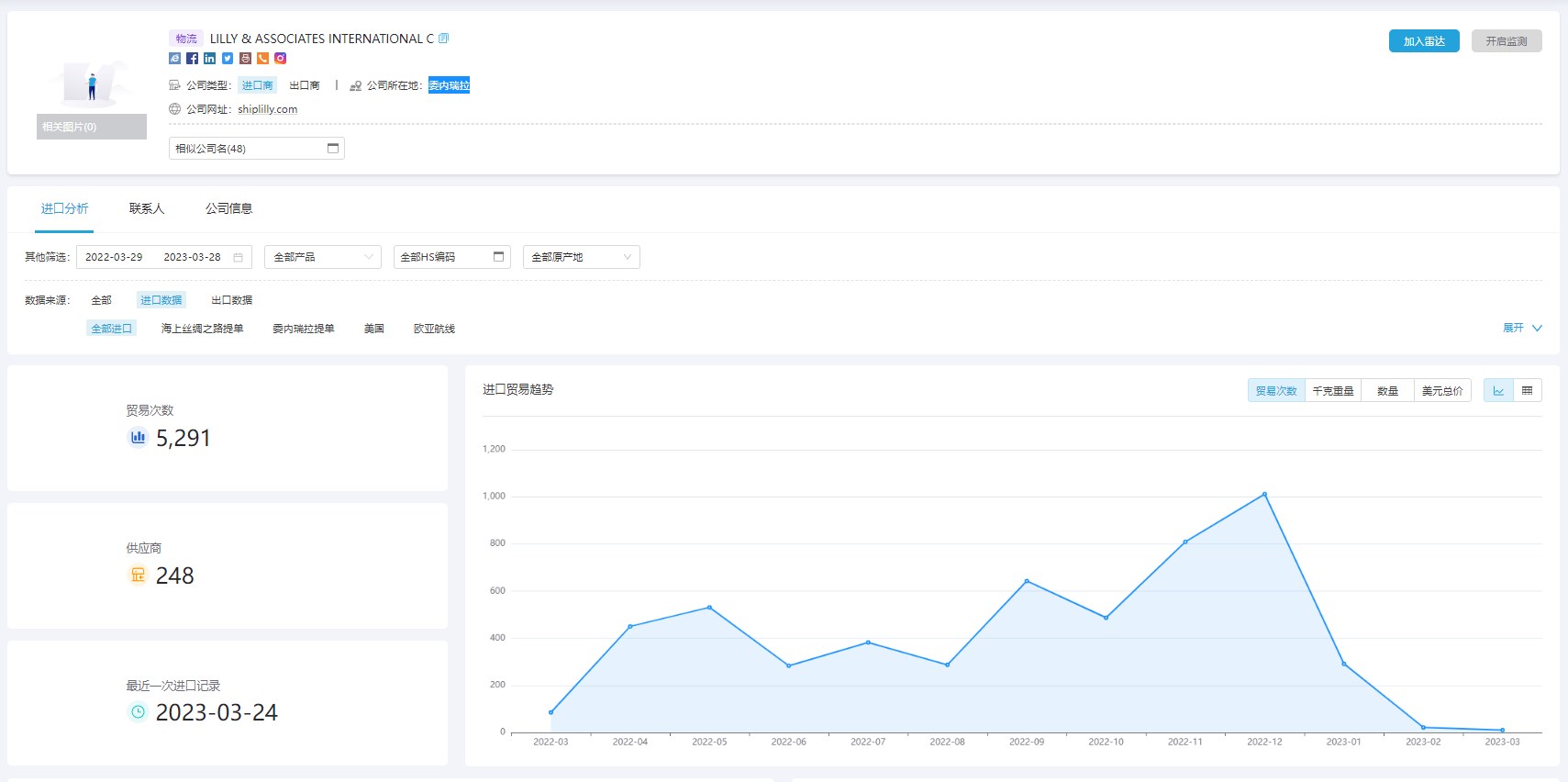Select 美国 source filter
This screenshot has height=782, width=1568.
(374, 329)
